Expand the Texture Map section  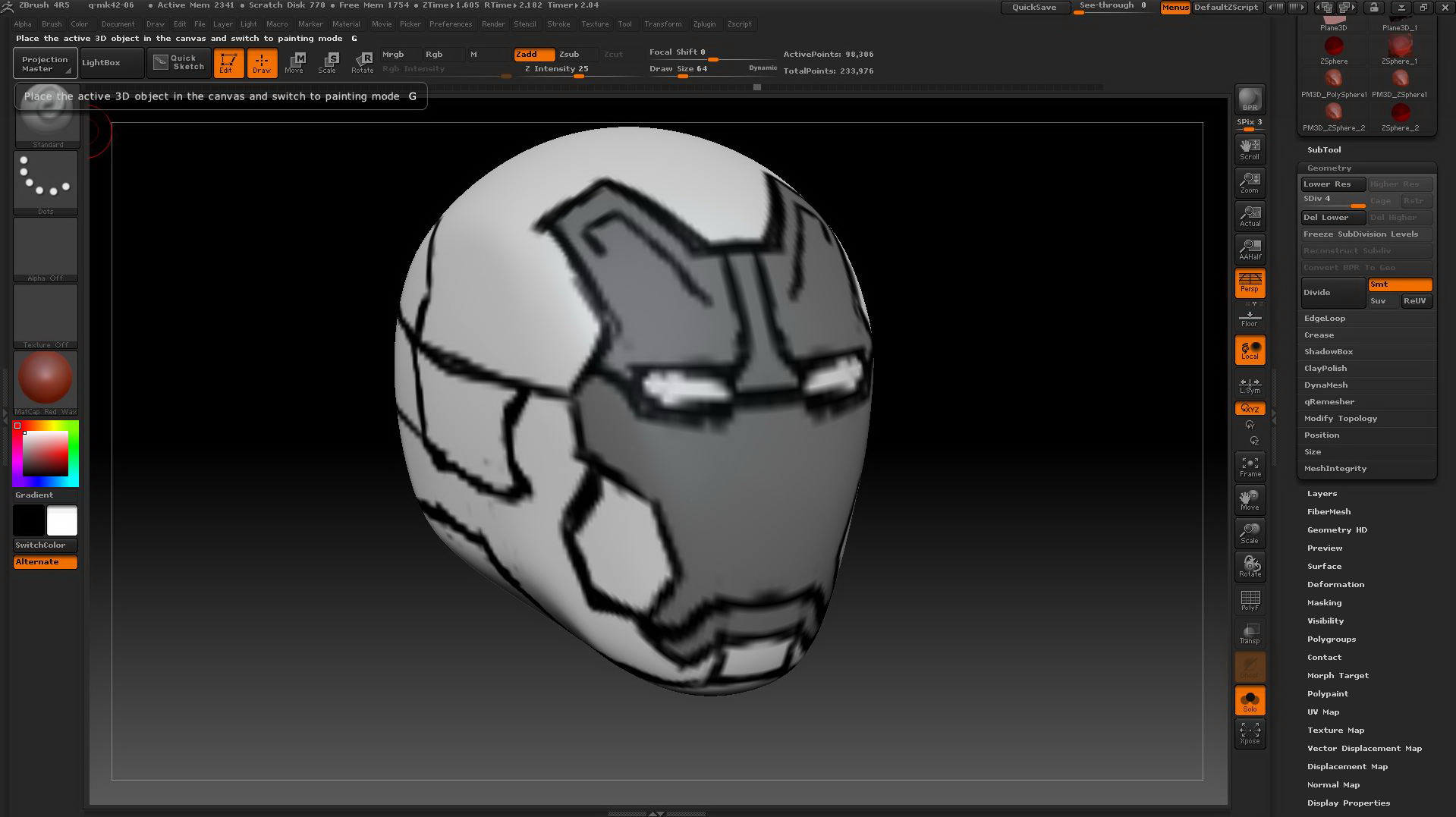click(x=1335, y=731)
